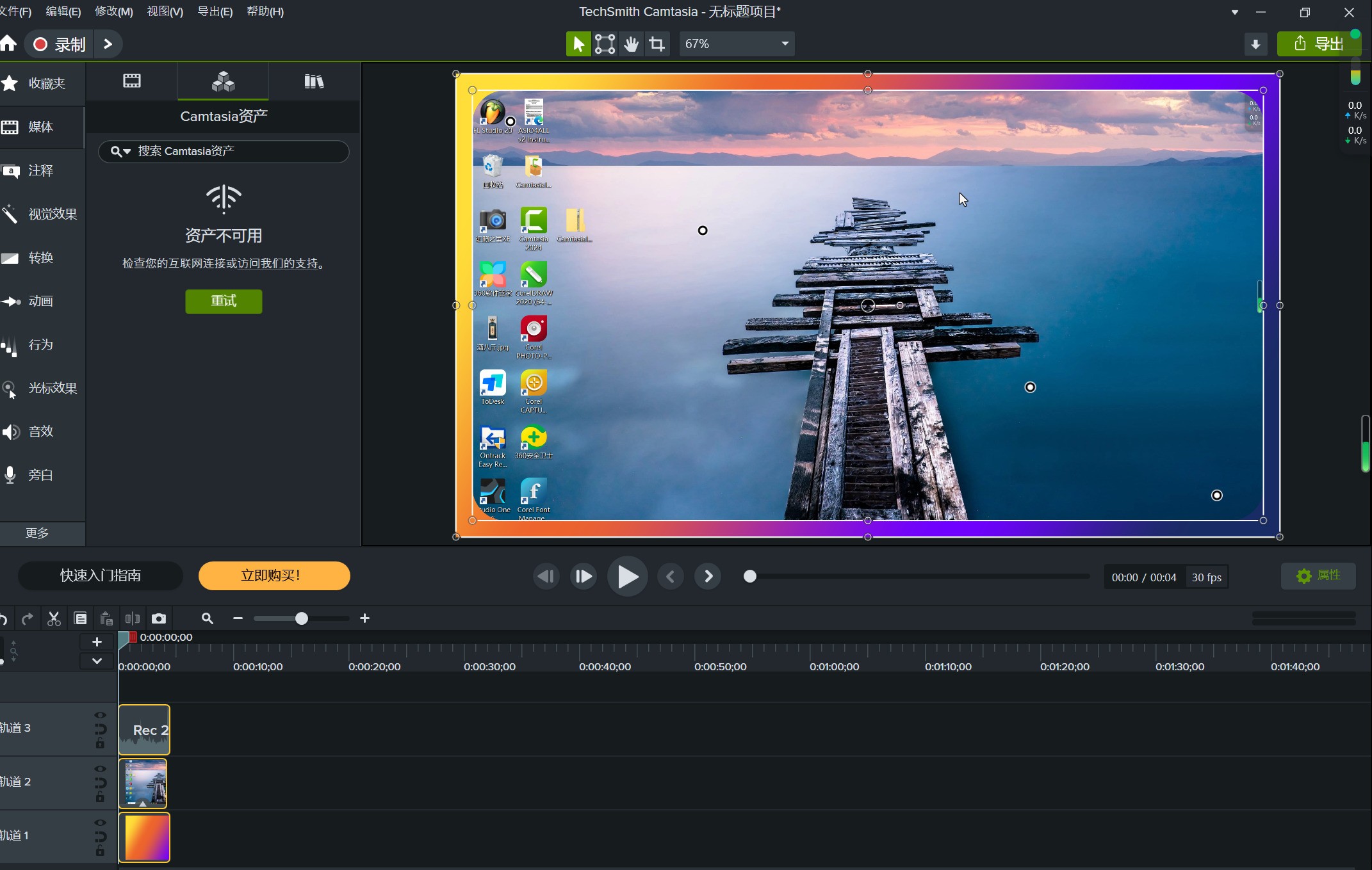Toggle visibility of 轨道 3 track
1372x870 pixels.
(99, 716)
